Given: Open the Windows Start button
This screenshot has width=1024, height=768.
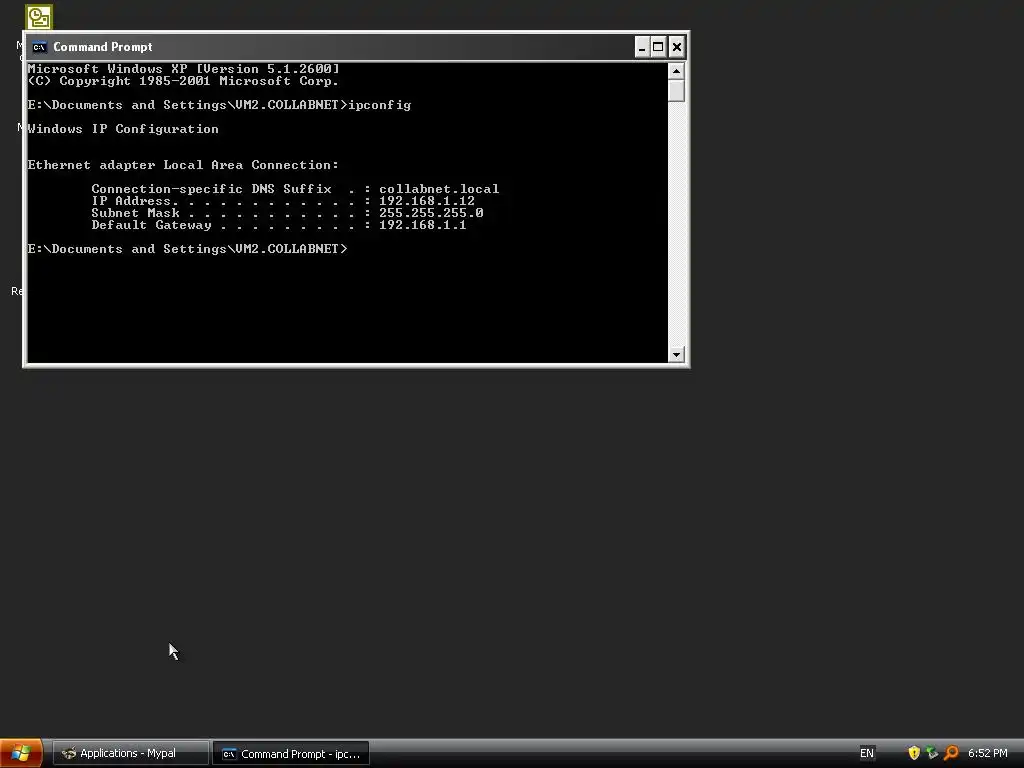Looking at the screenshot, I should click(21, 753).
